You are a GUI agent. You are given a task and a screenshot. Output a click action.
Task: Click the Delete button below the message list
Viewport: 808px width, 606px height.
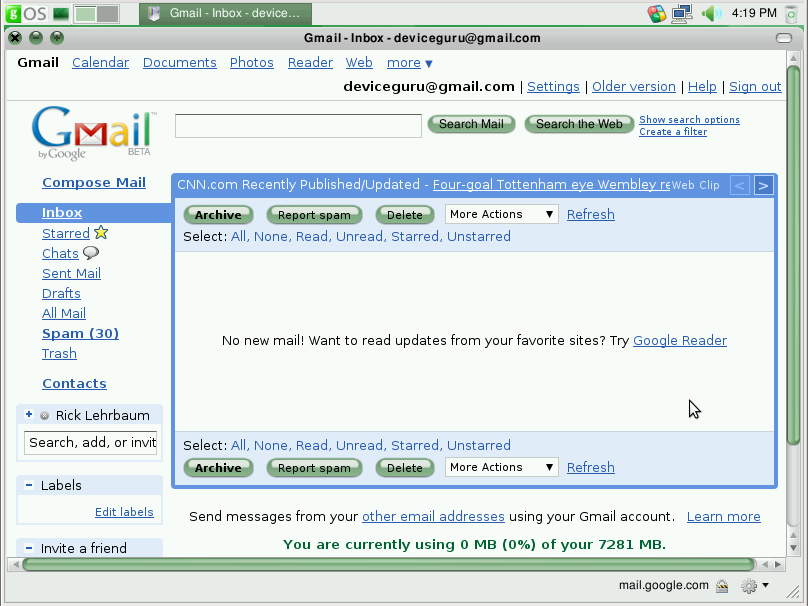[x=405, y=468]
